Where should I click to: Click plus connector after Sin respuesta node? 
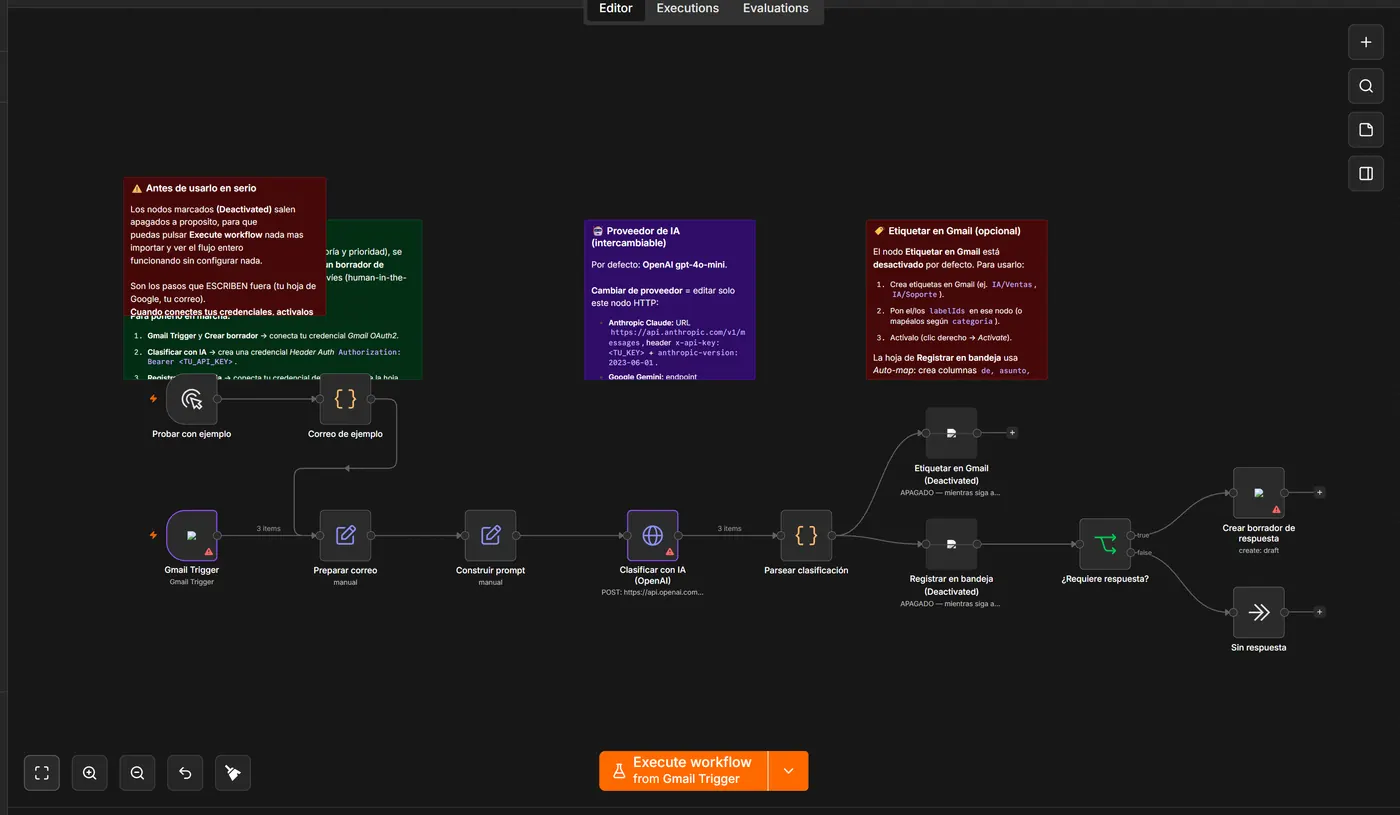[x=1319, y=612]
